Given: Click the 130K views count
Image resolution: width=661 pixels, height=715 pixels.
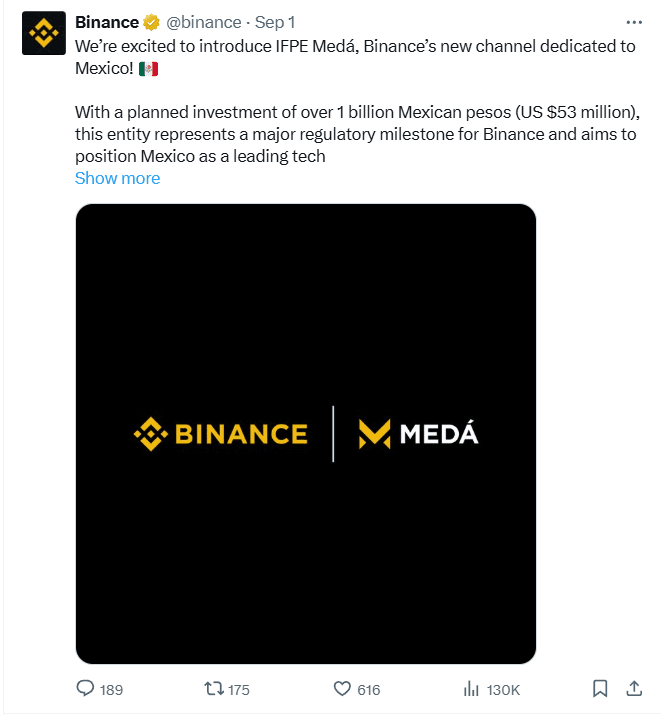Looking at the screenshot, I should (x=503, y=689).
